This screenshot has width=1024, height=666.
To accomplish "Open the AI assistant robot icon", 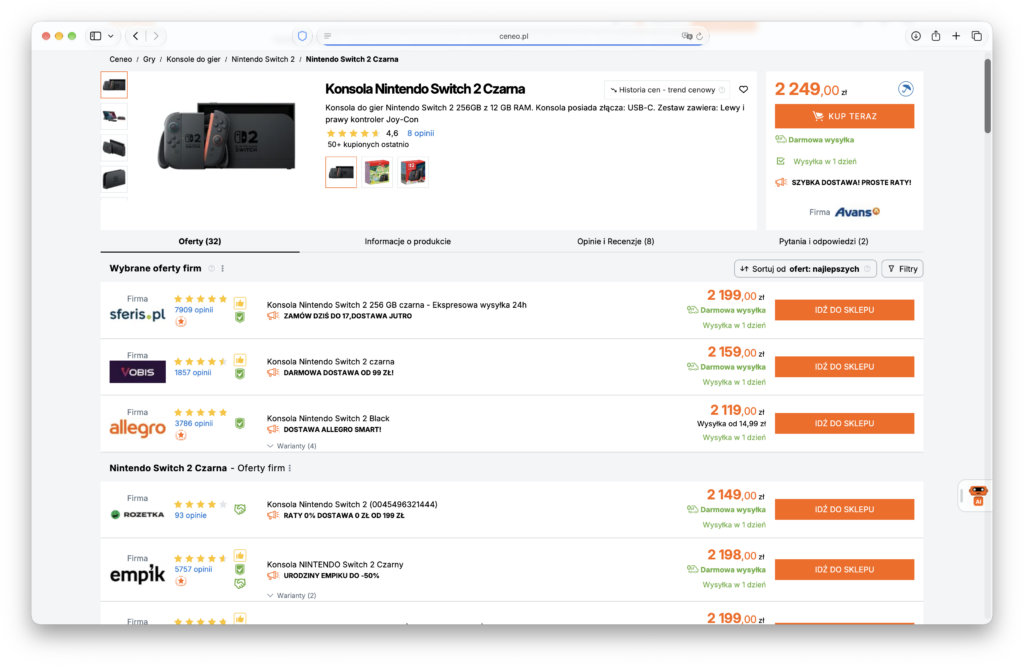I will (978, 496).
